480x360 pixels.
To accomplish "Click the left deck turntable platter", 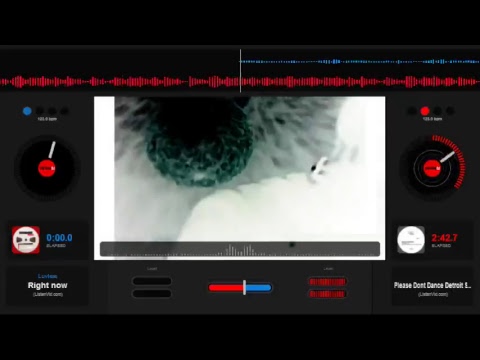I will pos(47,168).
